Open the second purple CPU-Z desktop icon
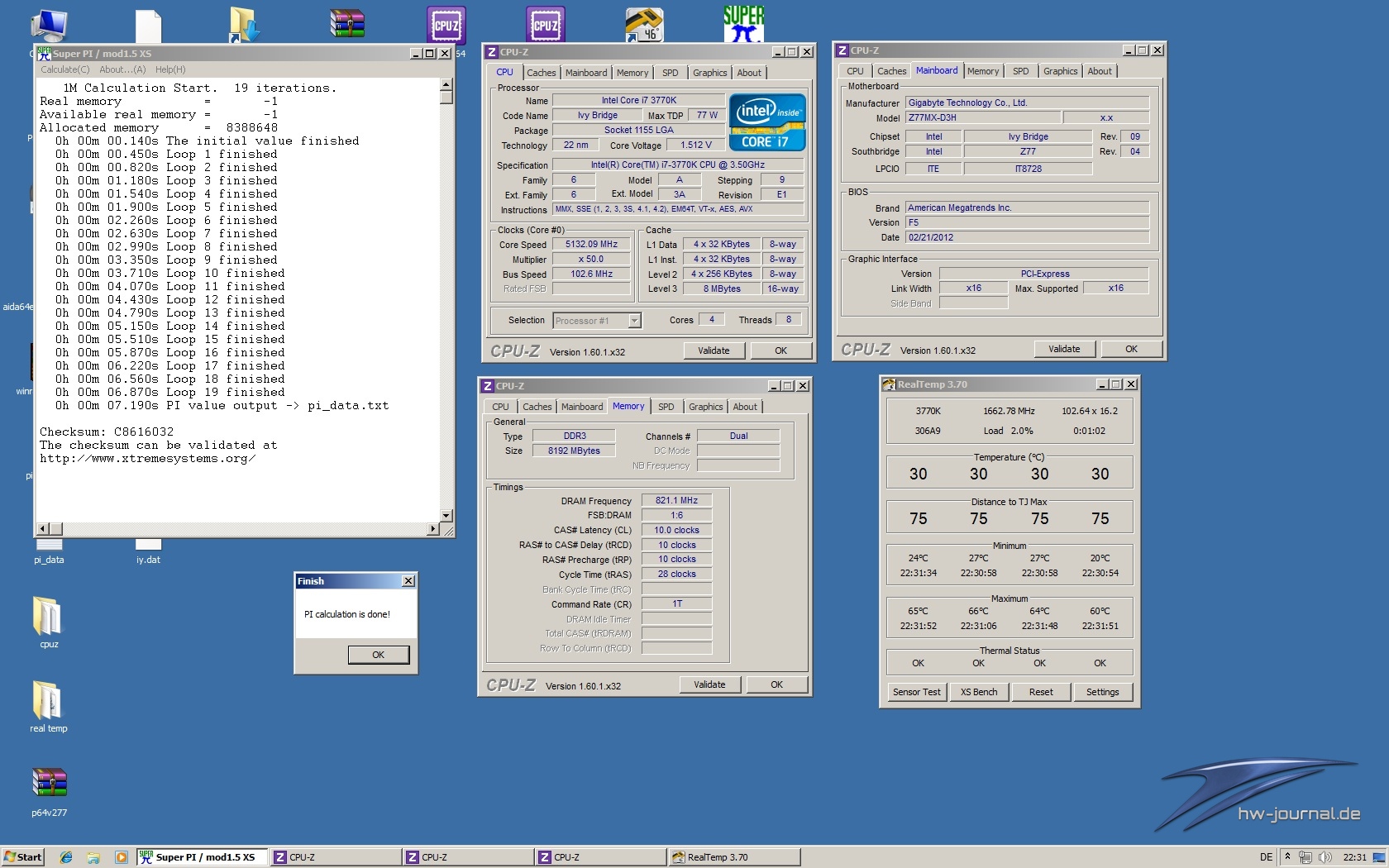The height and width of the screenshot is (868, 1389). pos(546,25)
